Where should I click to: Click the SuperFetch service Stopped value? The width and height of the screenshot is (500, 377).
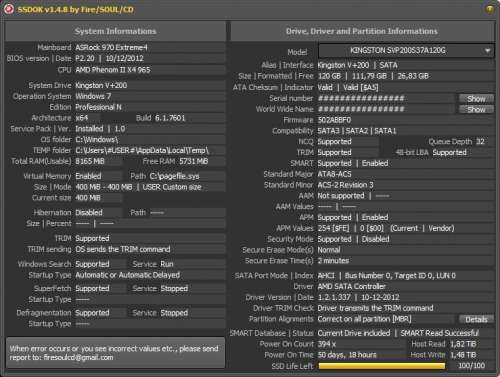pos(174,288)
